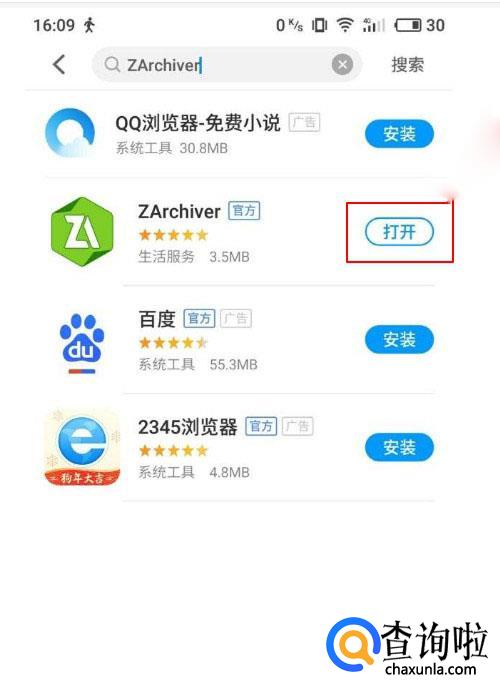
Task: Tap the back arrow icon
Action: pos(59,65)
